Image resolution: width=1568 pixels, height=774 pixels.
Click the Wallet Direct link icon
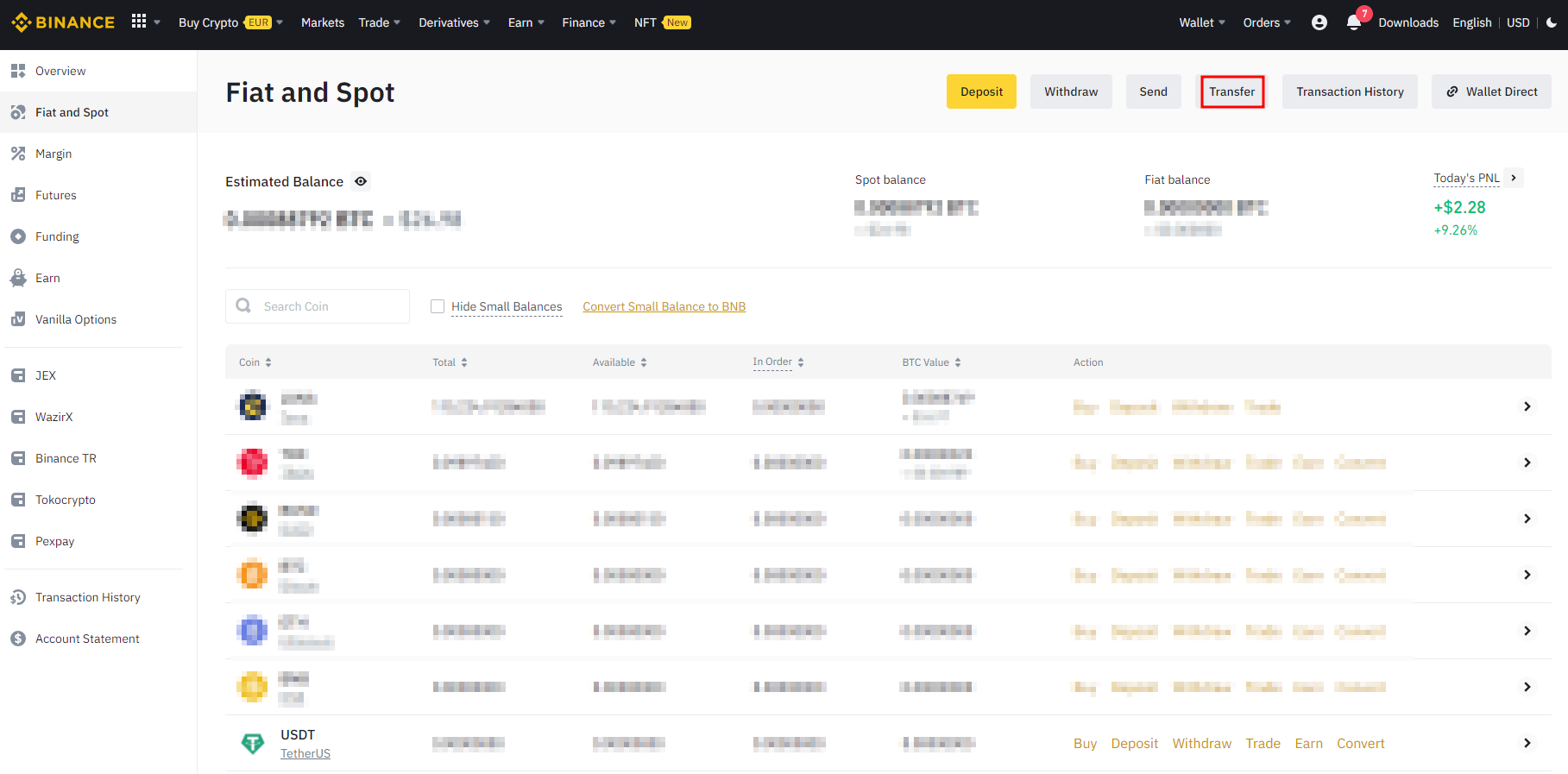pos(1452,91)
